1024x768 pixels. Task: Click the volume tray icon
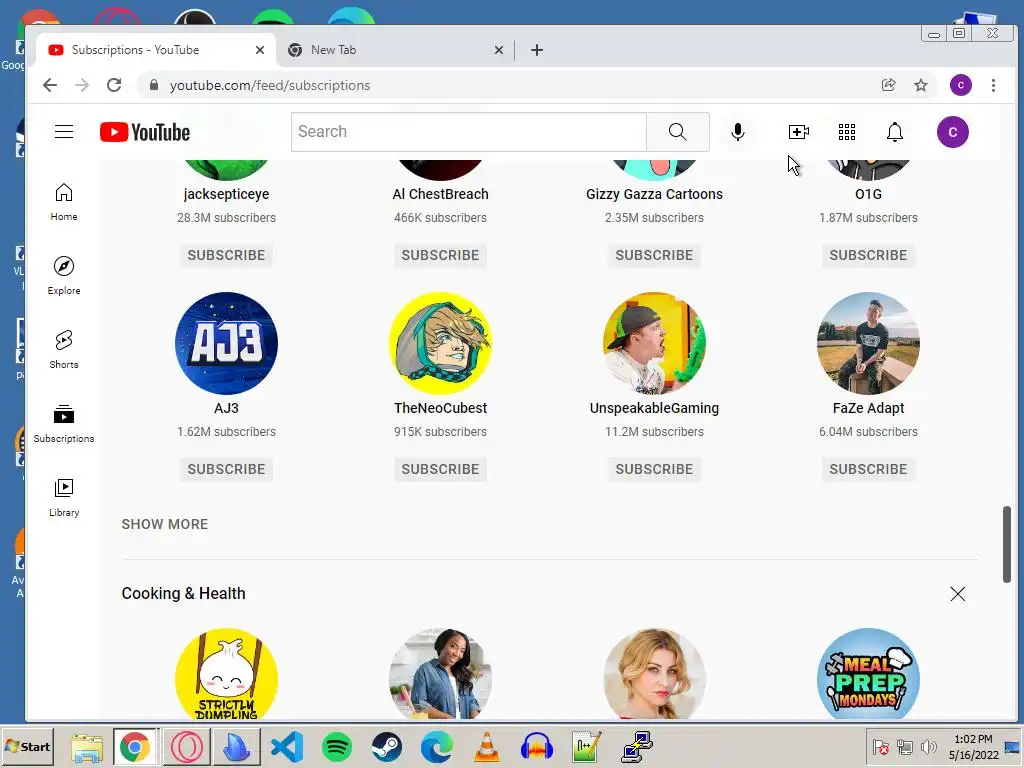[928, 746]
